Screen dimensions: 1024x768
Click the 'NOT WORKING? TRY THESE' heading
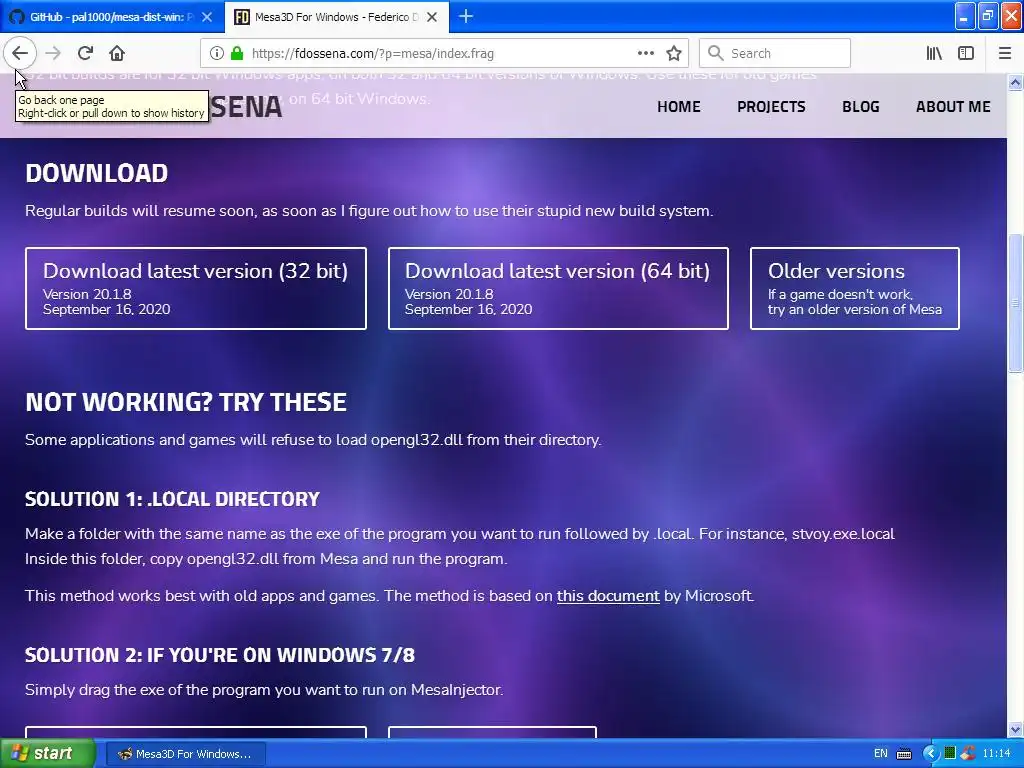(186, 402)
